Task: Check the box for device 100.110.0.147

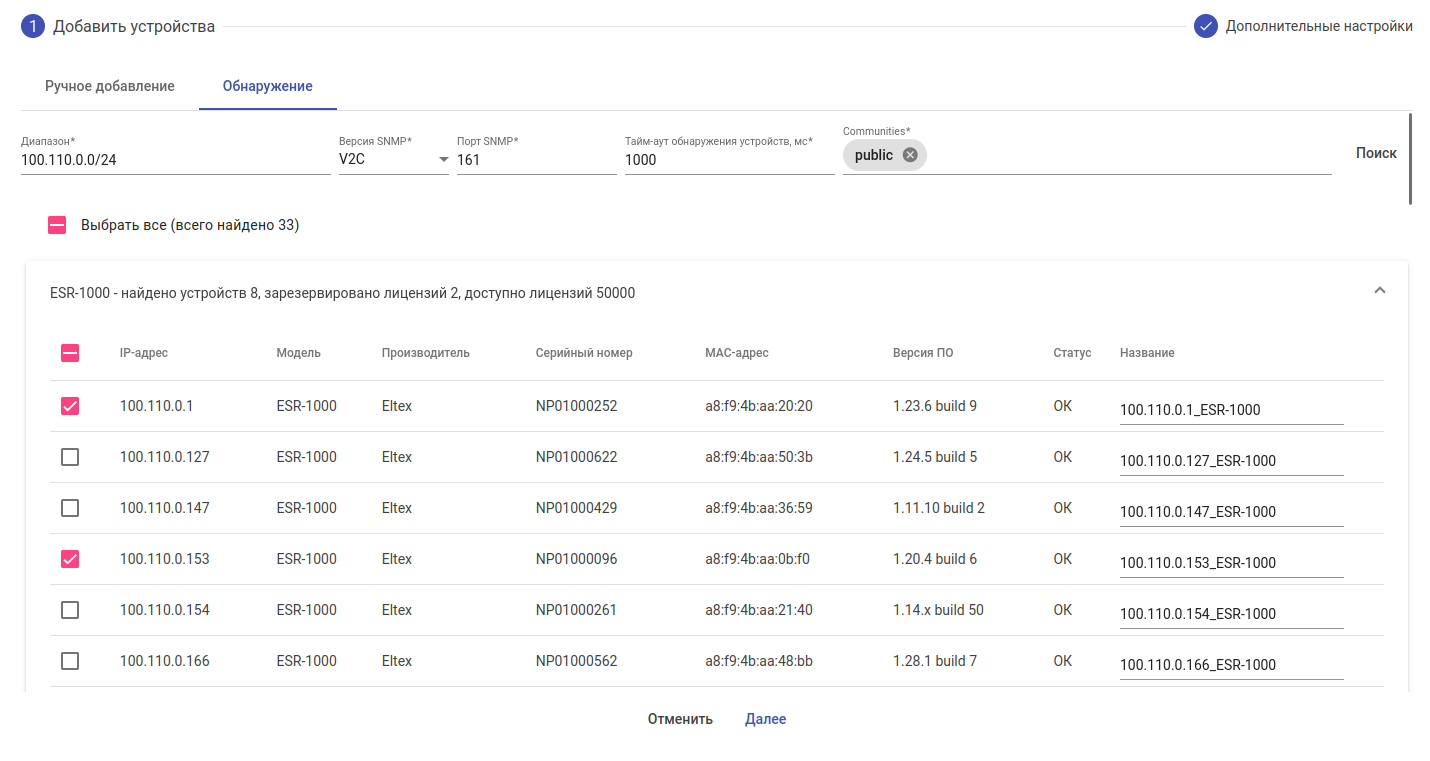Action: (70, 508)
